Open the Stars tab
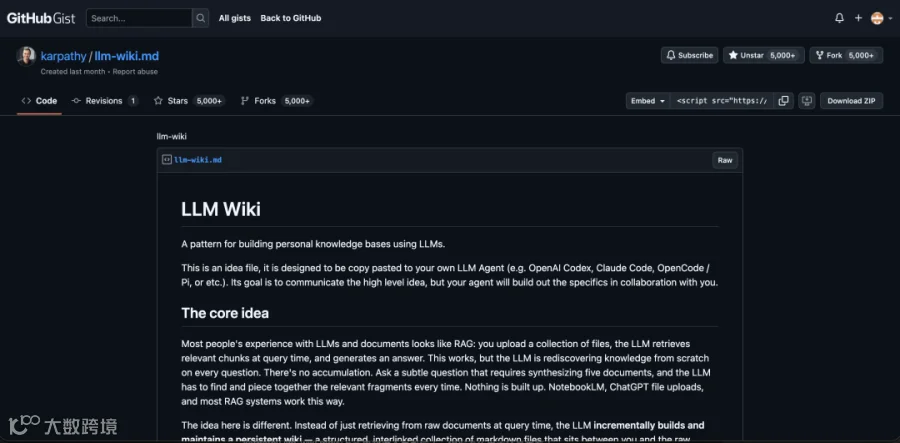The image size is (900, 443). (189, 101)
